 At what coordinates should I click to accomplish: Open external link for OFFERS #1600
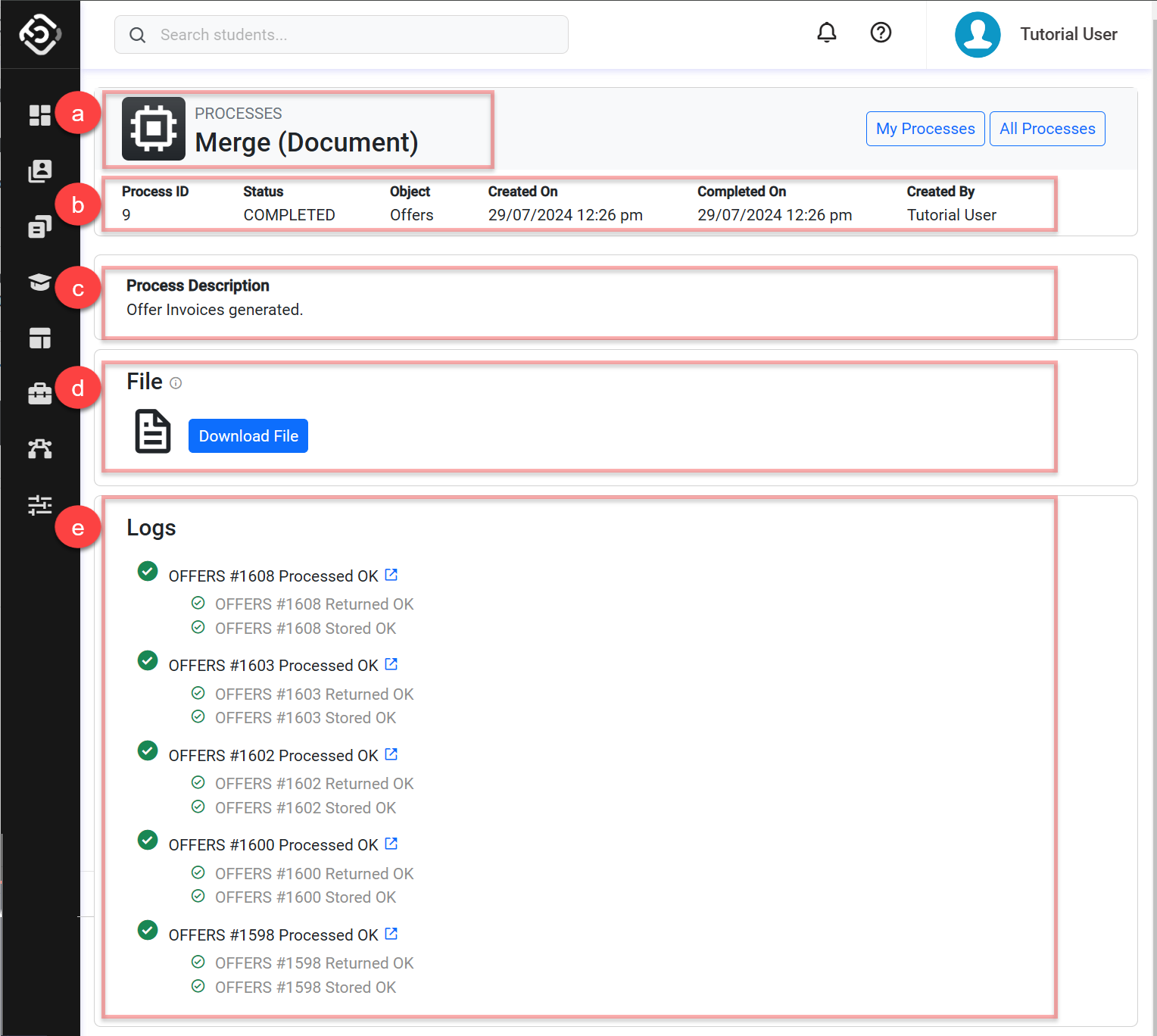[391, 844]
